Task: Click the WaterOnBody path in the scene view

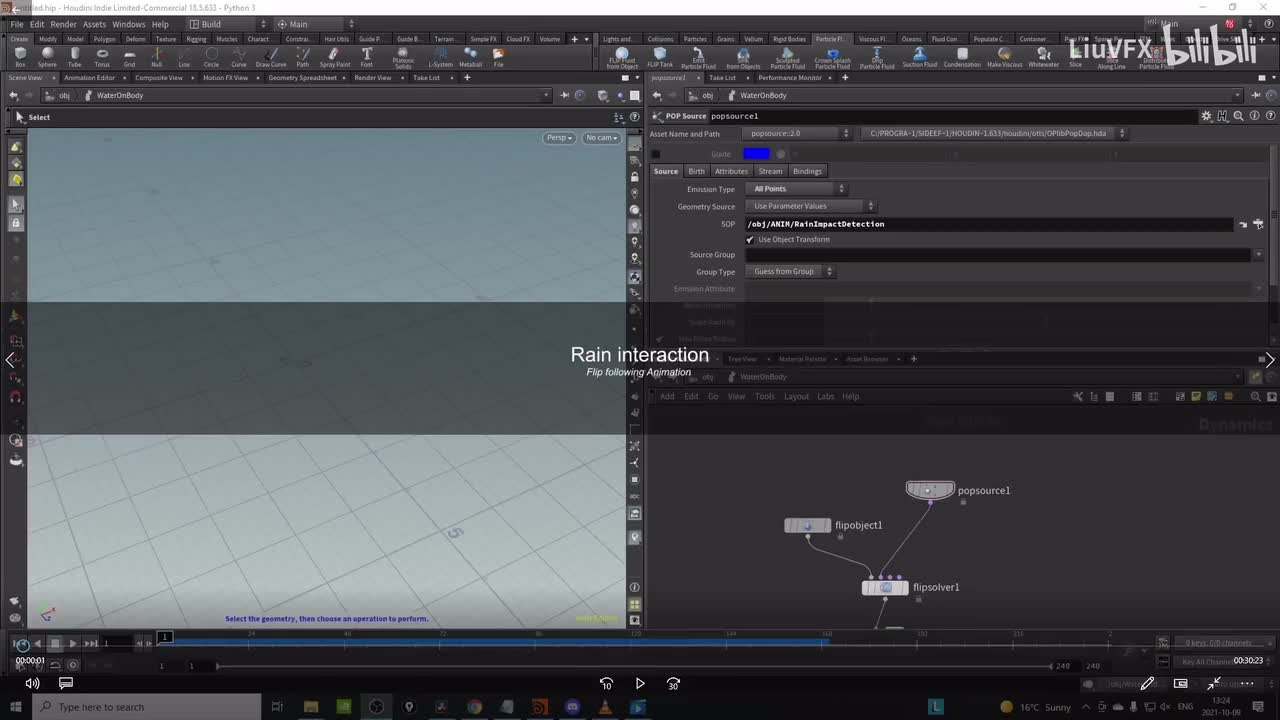Action: tap(120, 96)
